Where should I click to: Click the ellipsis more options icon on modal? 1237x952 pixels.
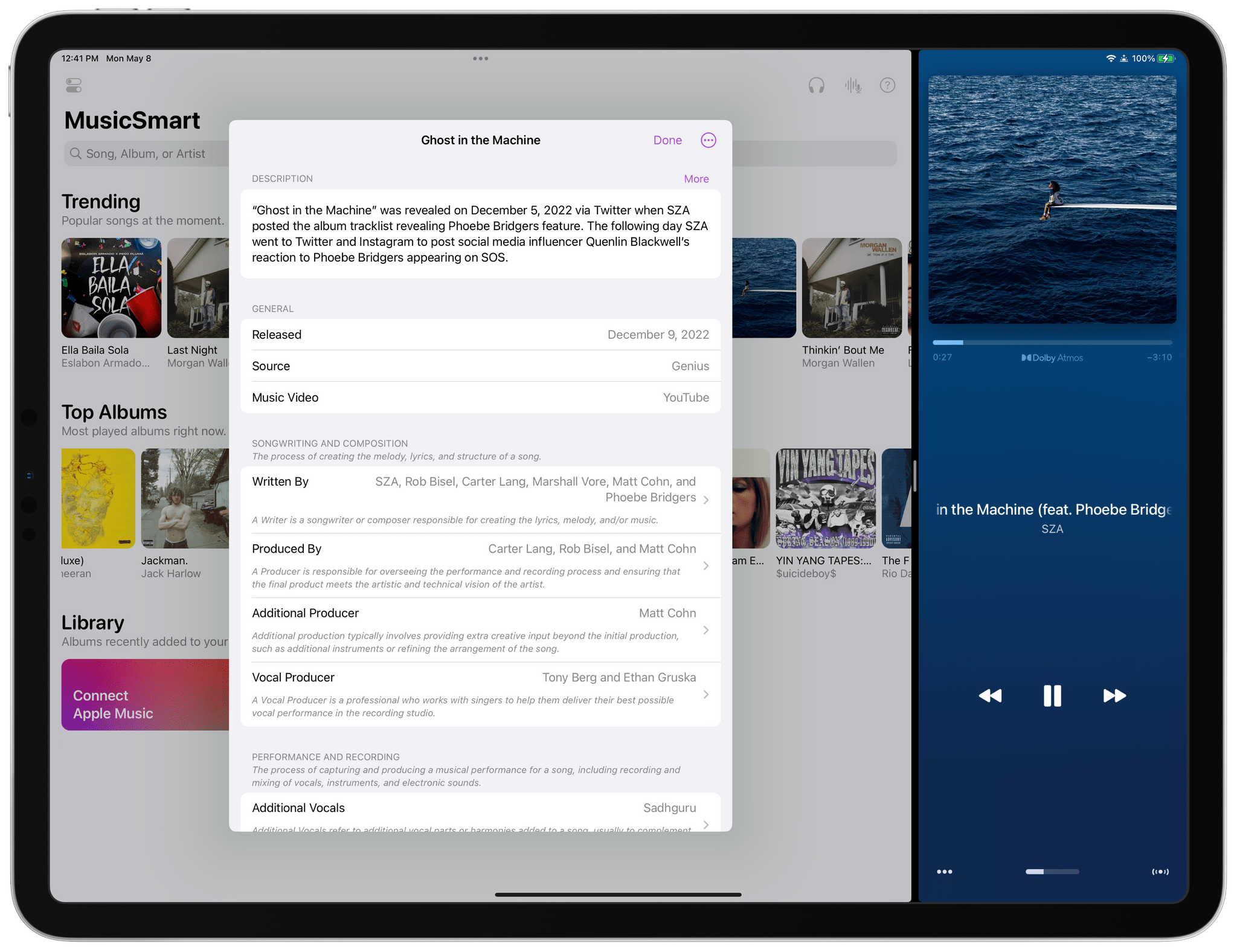(708, 140)
